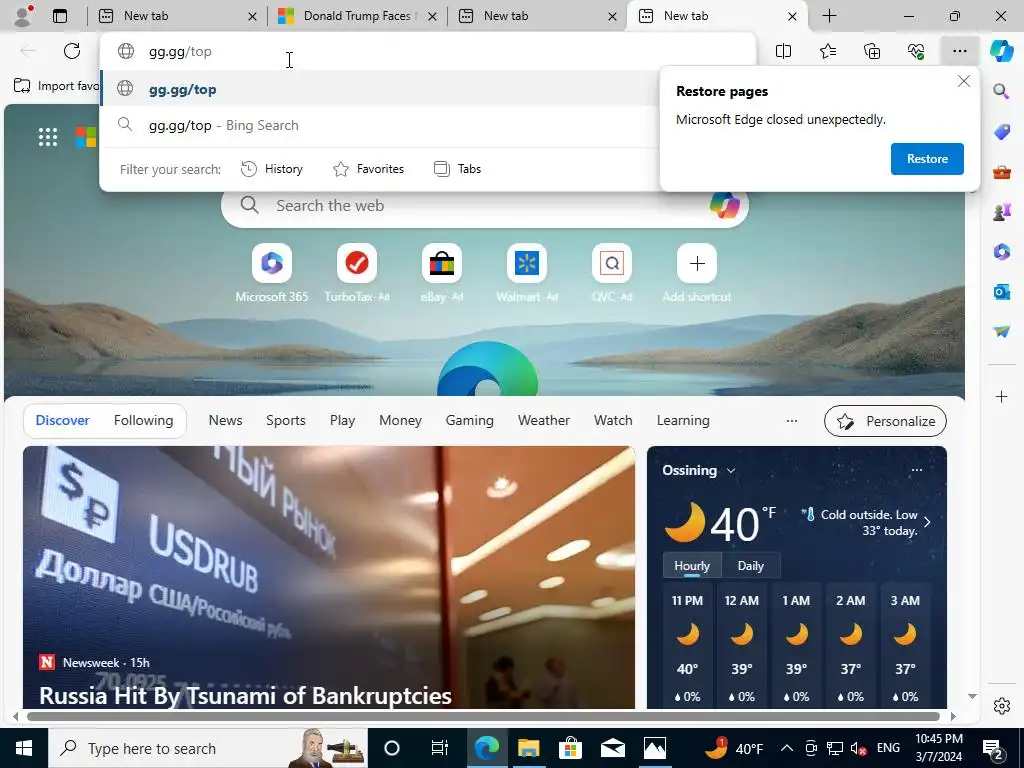The image size is (1024, 768).
Task: Close the Donald Trump Faces tab
Action: tap(432, 16)
